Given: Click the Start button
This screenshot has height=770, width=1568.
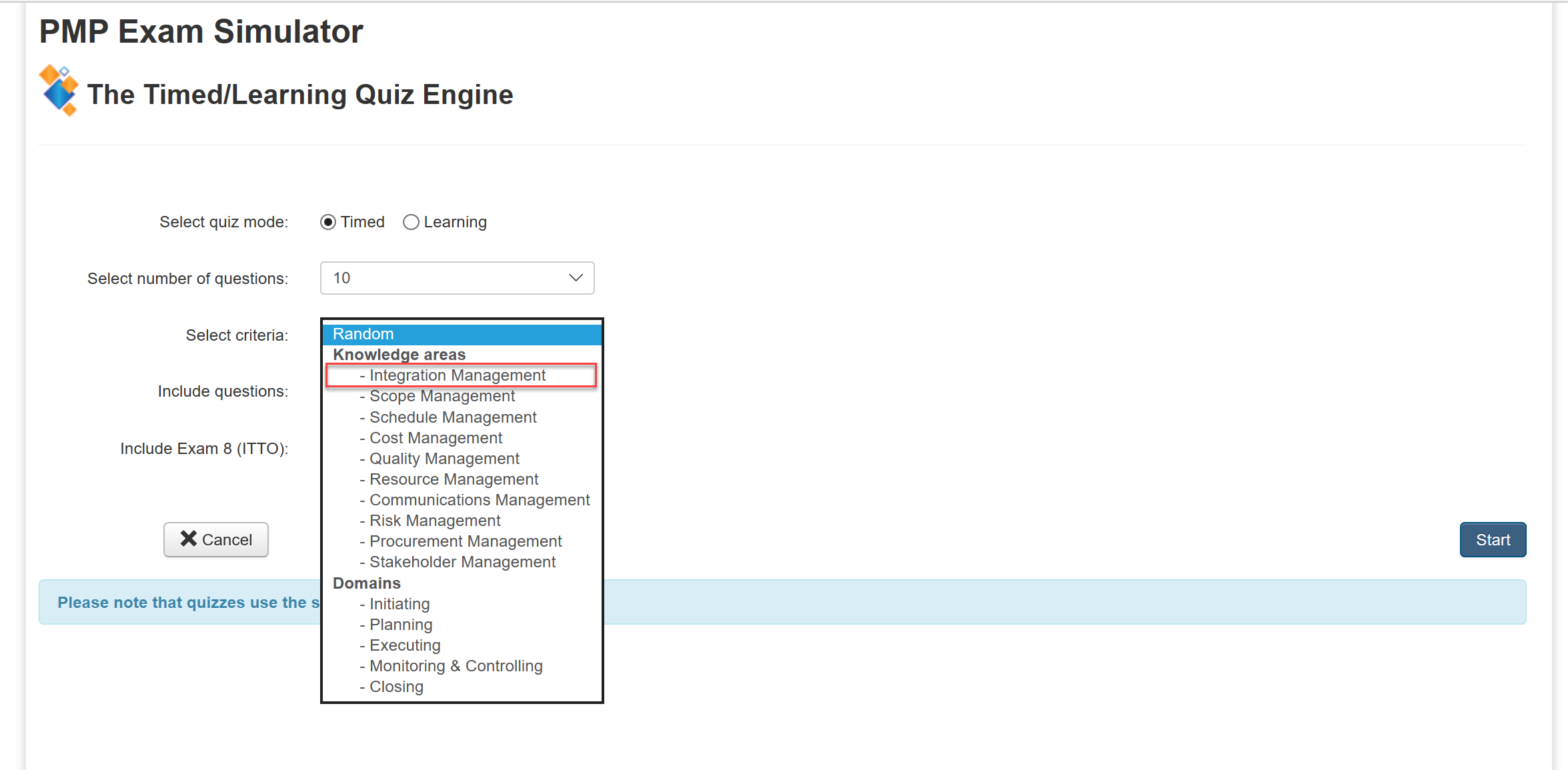Looking at the screenshot, I should point(1493,539).
